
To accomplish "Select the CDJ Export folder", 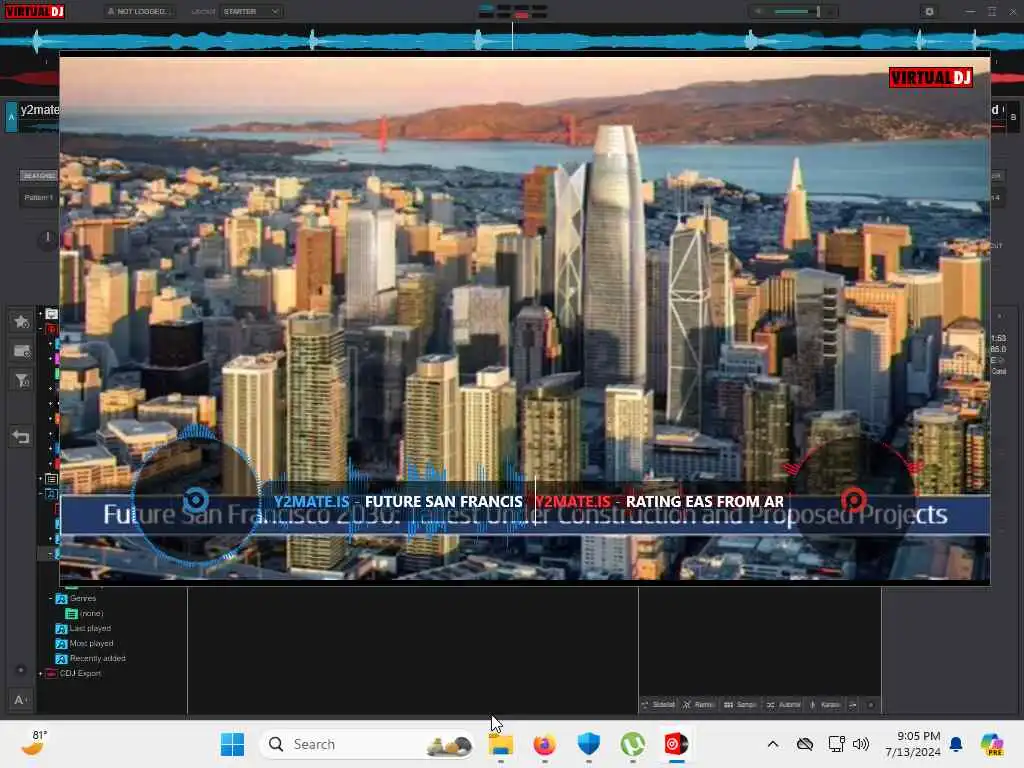I will point(74,673).
